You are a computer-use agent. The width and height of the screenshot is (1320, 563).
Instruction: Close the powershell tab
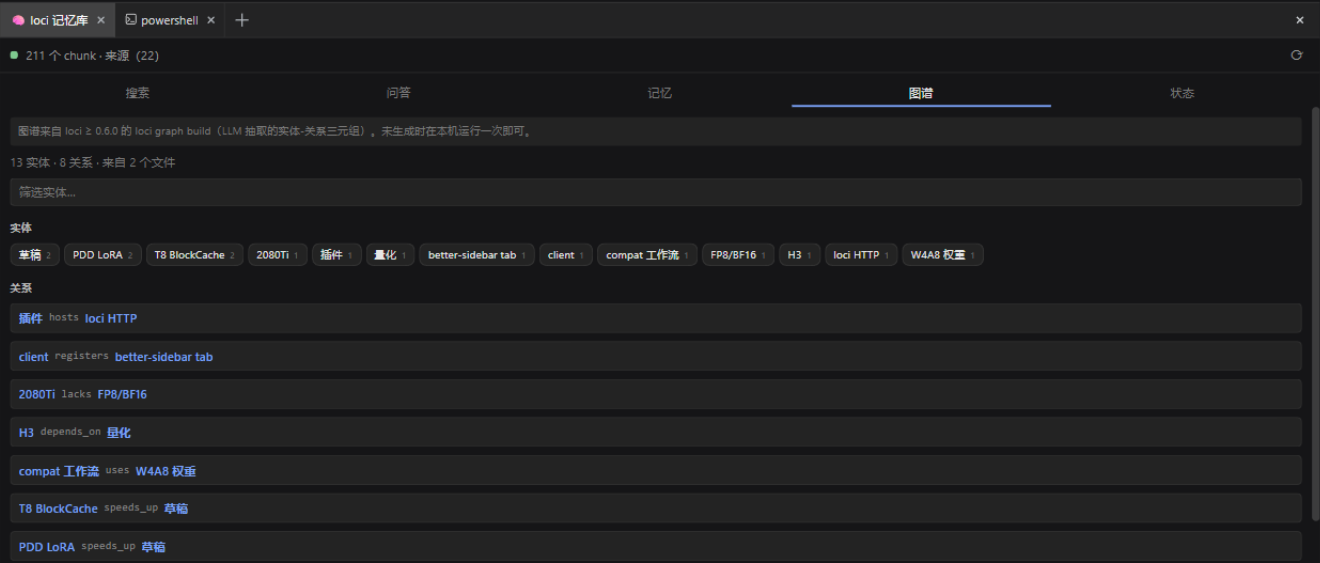pos(211,20)
